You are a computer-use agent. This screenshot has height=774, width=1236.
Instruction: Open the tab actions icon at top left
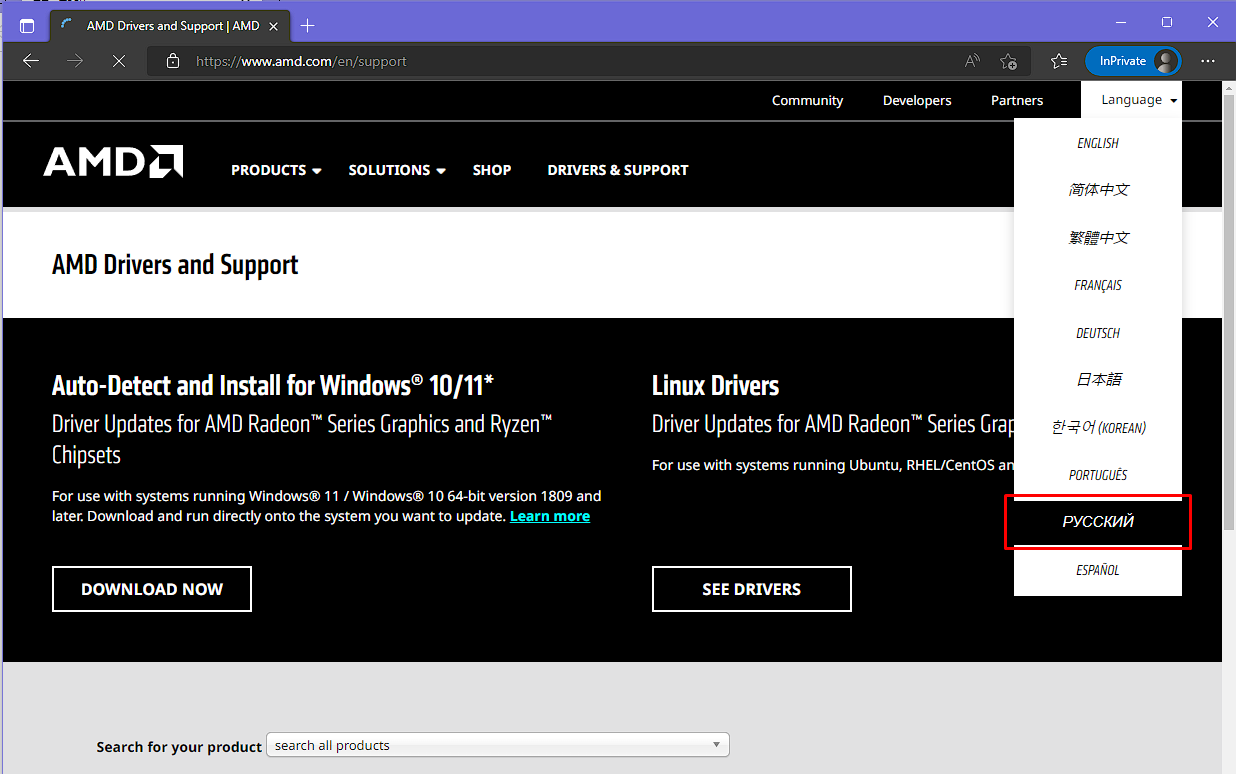(26, 26)
